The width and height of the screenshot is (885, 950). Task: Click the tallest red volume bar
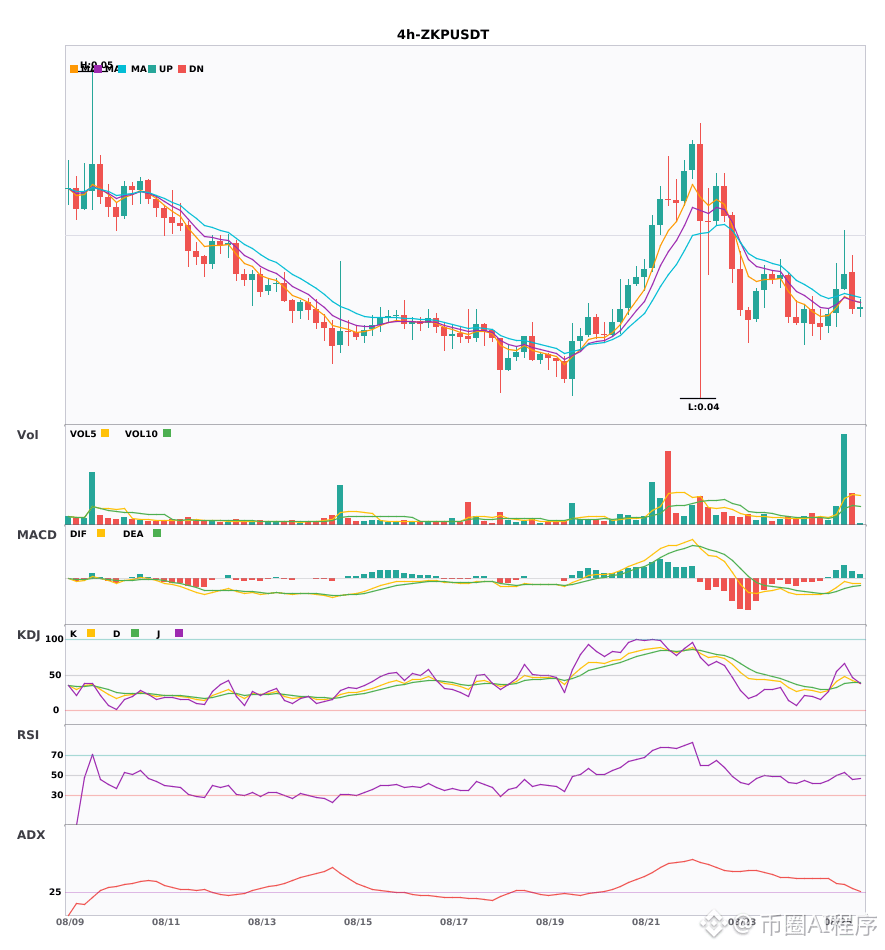pyautogui.click(x=668, y=488)
